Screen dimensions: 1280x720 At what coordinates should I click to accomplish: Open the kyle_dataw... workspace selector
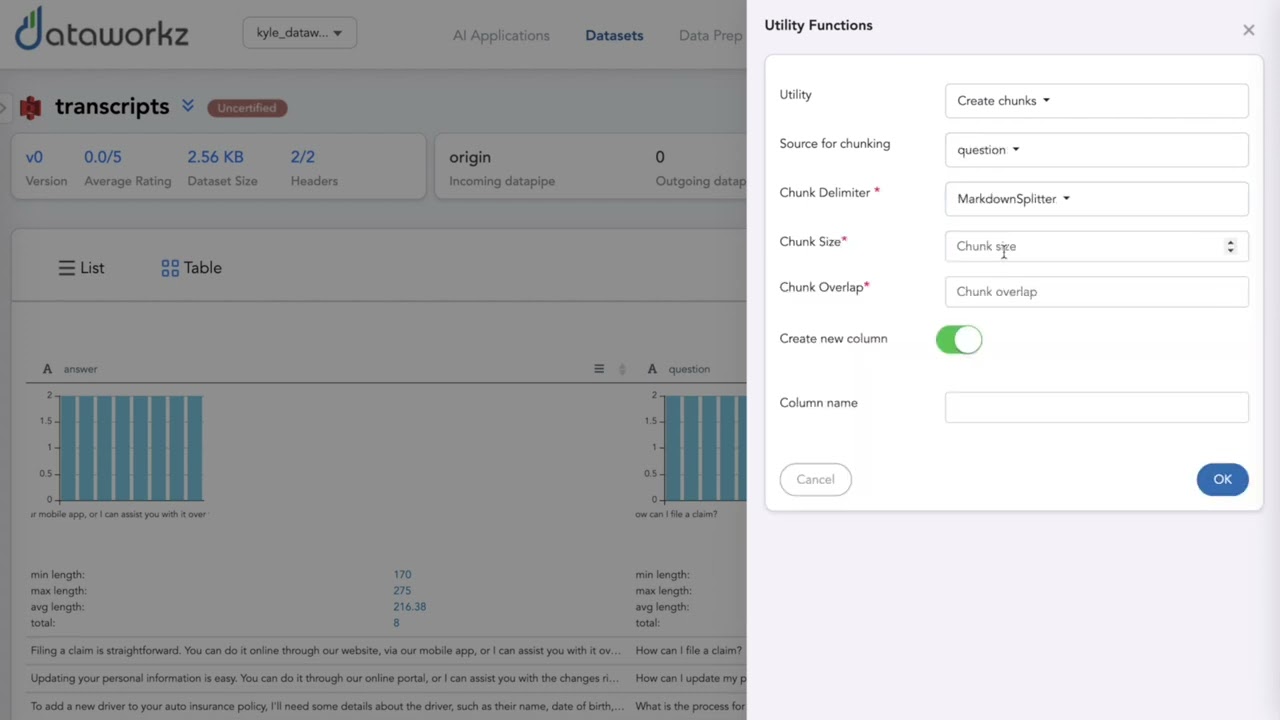tap(299, 33)
